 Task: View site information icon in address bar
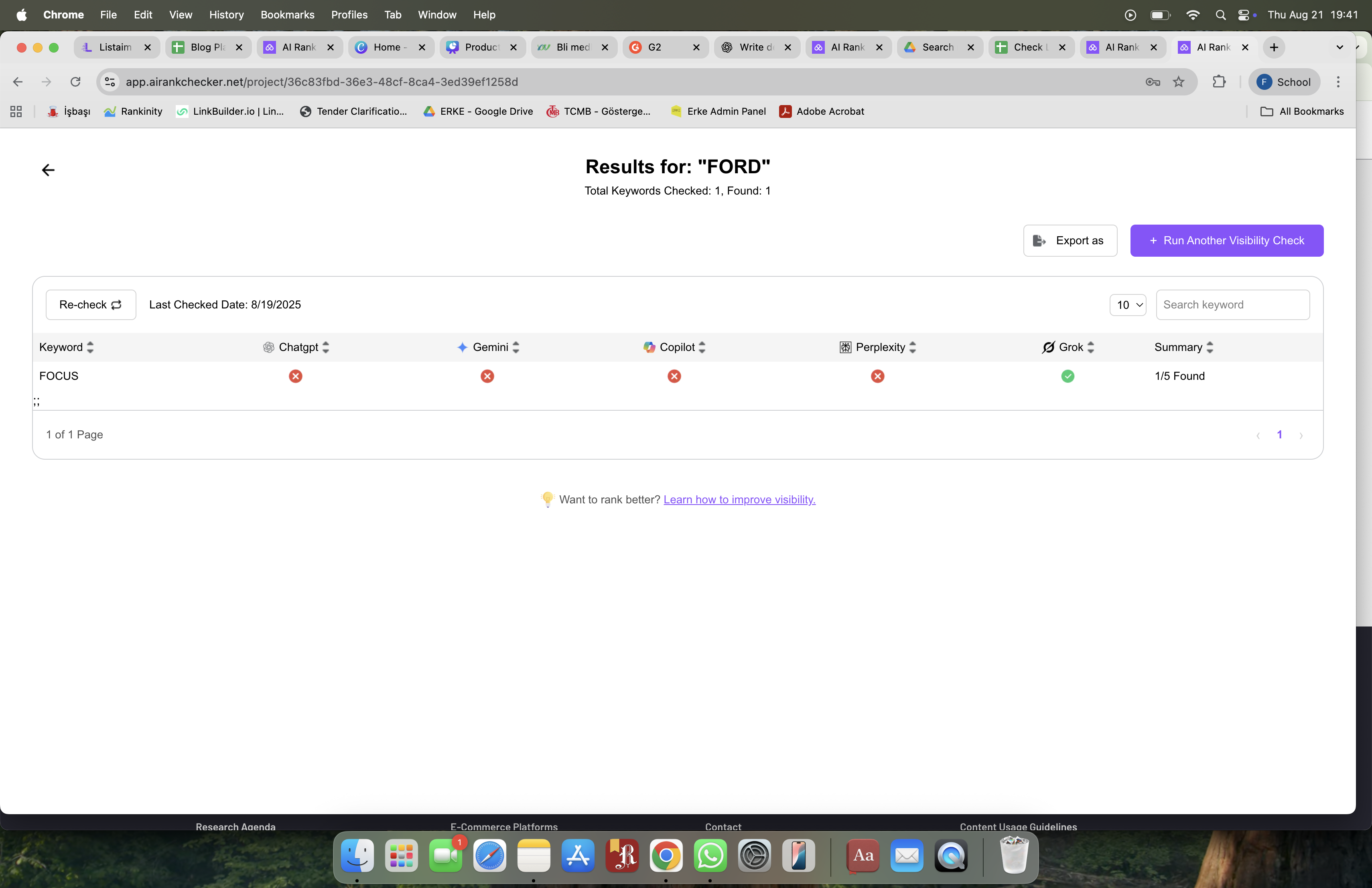(110, 82)
